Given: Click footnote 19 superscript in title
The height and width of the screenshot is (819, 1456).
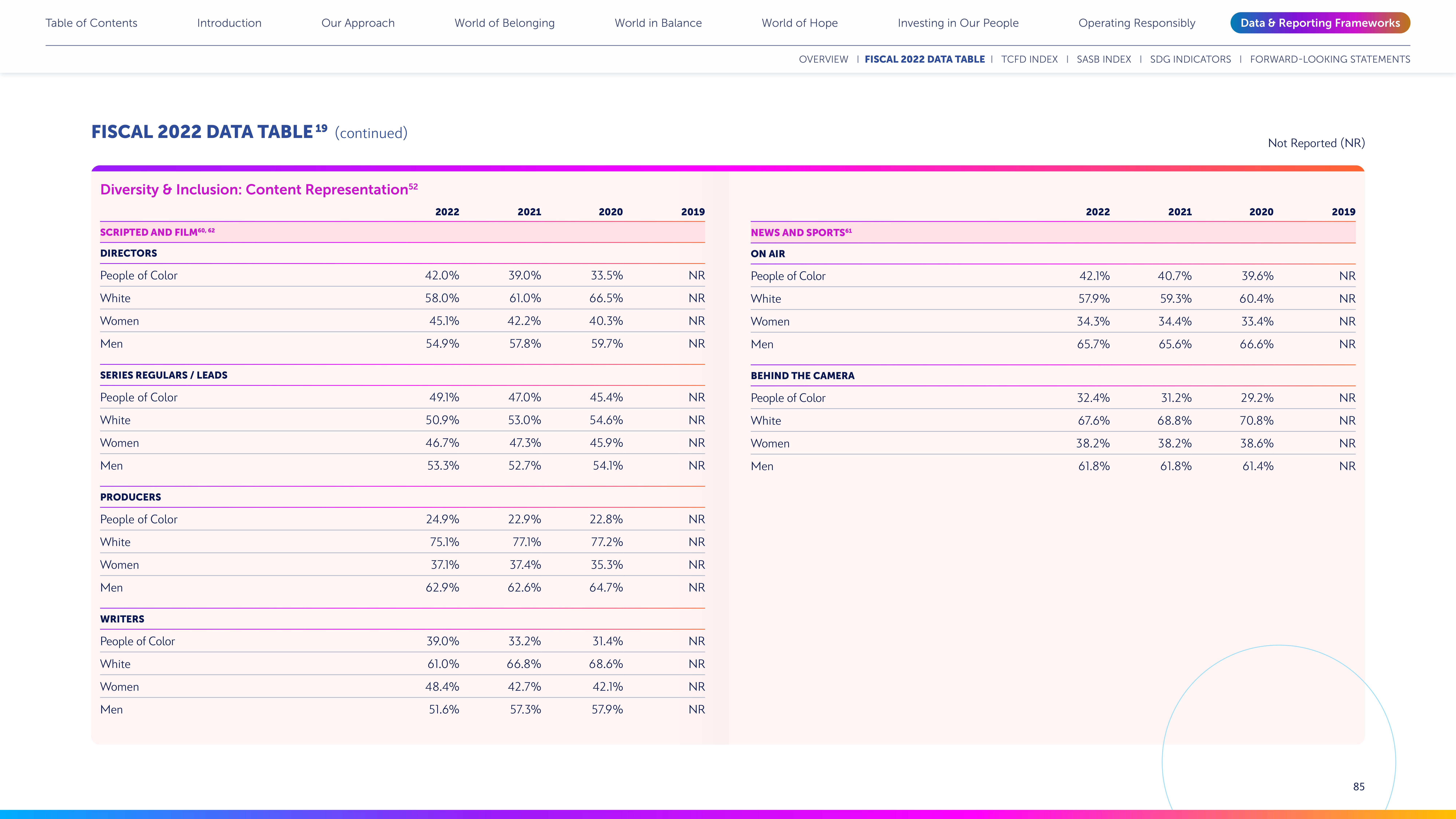Looking at the screenshot, I should [321, 128].
